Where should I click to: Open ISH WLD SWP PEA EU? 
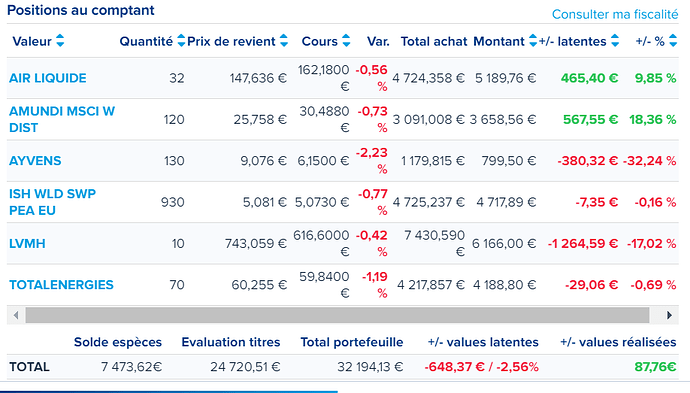tap(52, 202)
